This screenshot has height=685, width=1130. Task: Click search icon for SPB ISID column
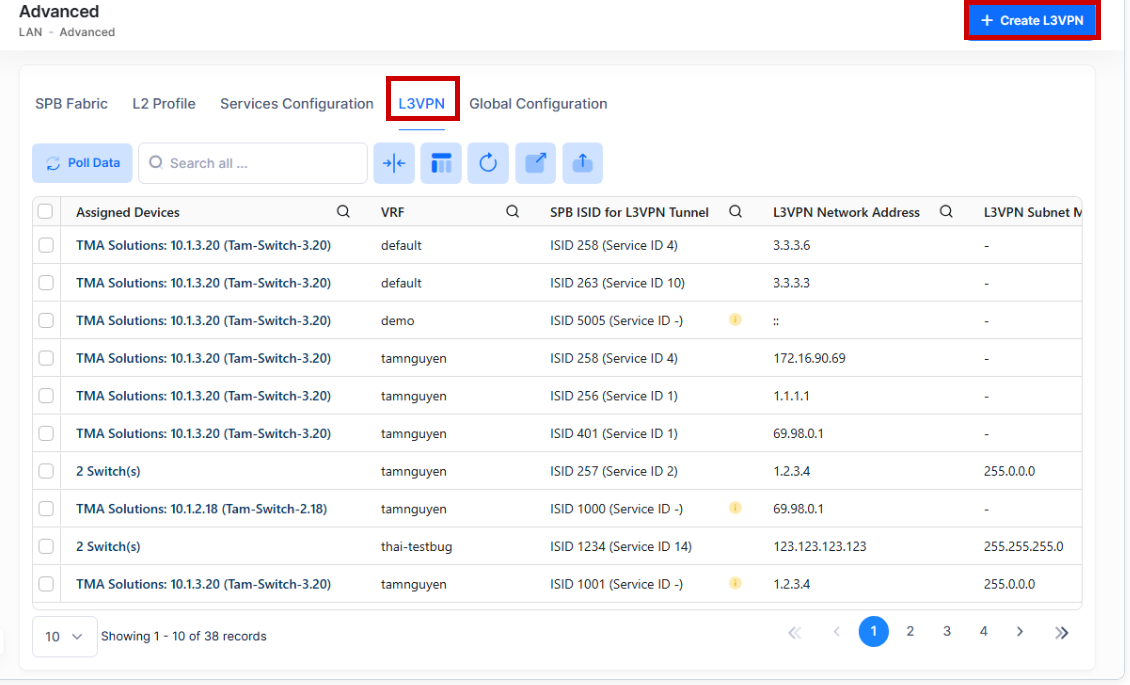point(735,211)
